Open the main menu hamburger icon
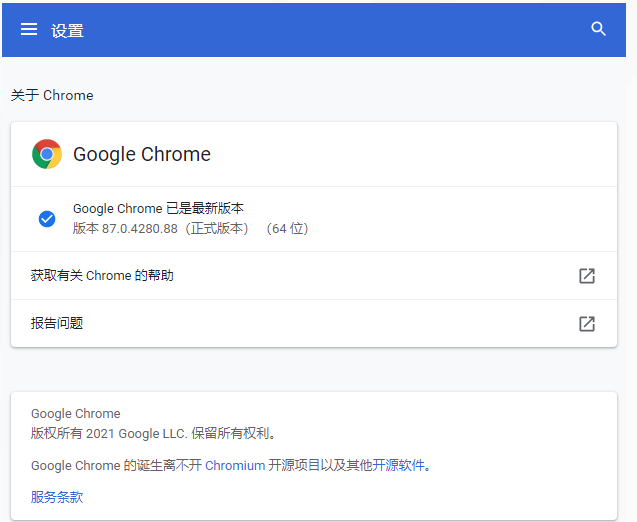637x522 pixels. point(29,29)
